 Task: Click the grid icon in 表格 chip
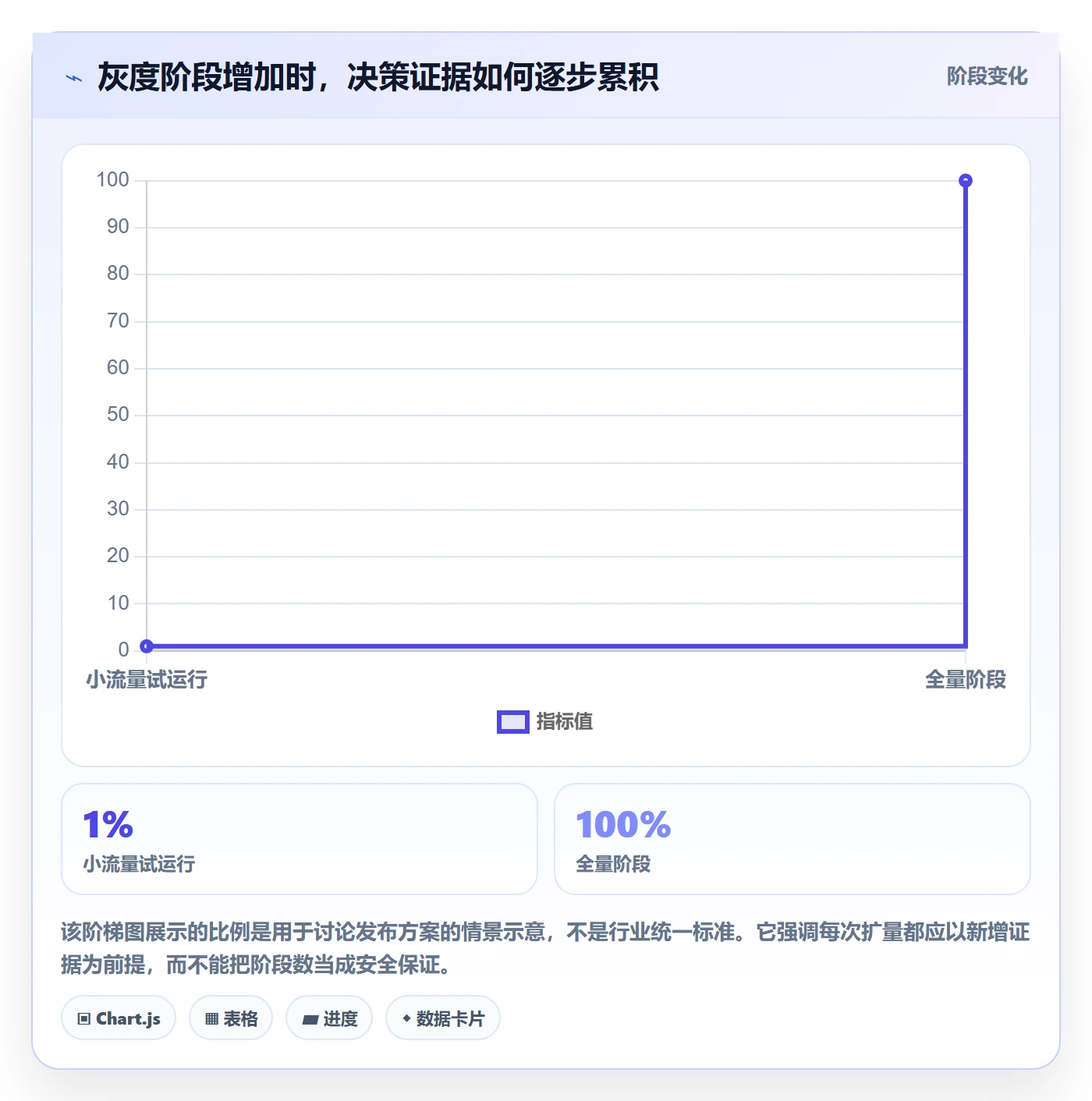[211, 1019]
